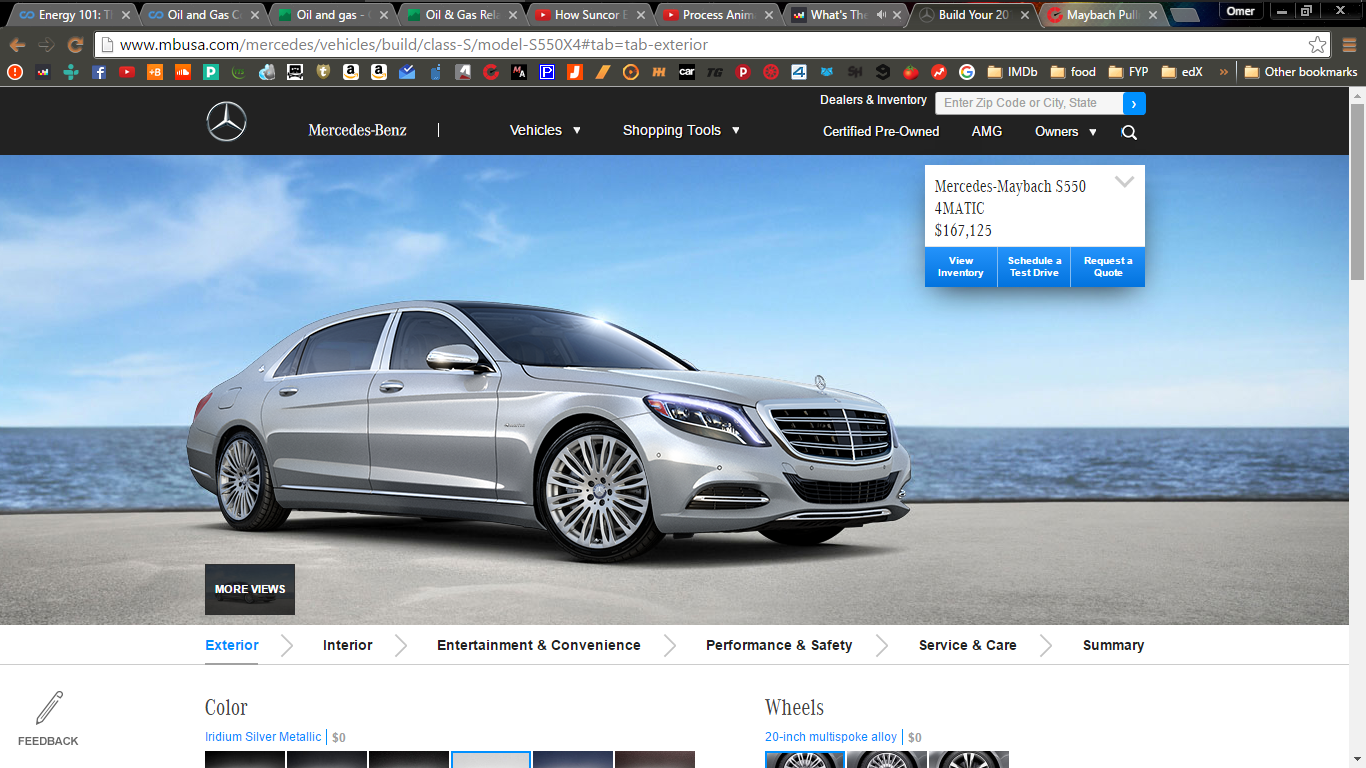Open the Certified Pre-Owned link
1366x768 pixels.
pos(881,132)
